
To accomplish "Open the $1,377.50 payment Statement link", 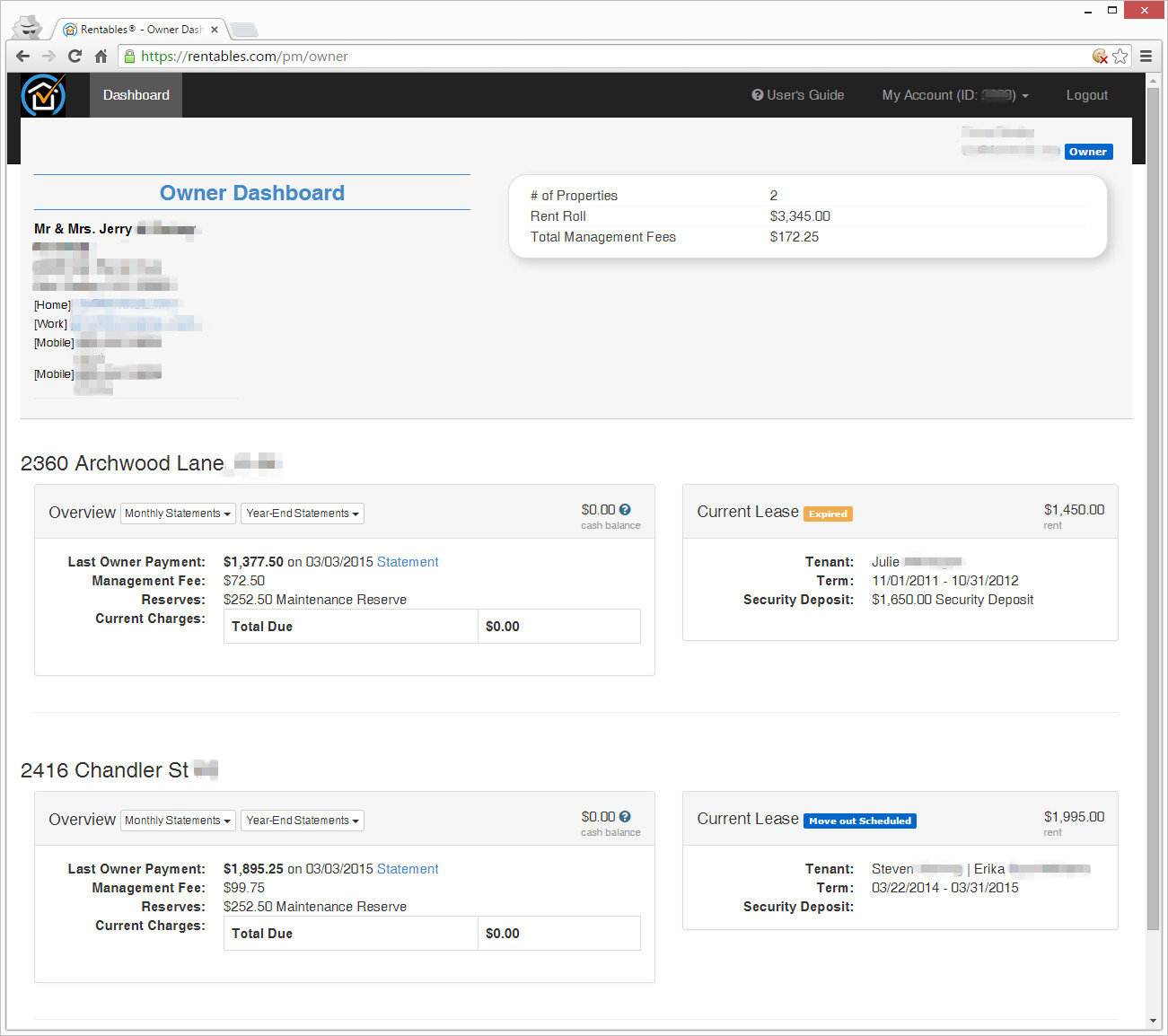I will pyautogui.click(x=408, y=562).
